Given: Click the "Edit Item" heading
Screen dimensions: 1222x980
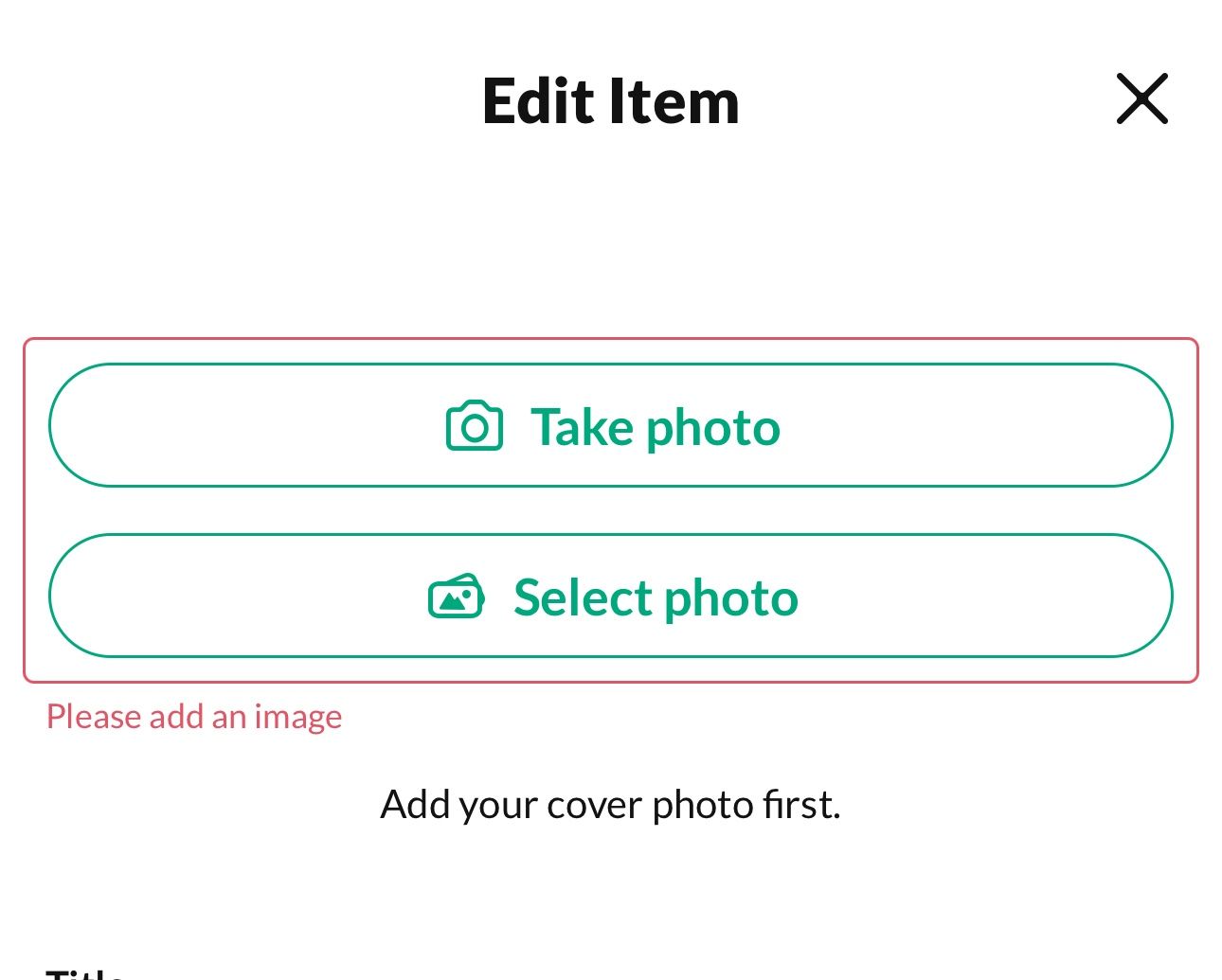Looking at the screenshot, I should 610,101.
